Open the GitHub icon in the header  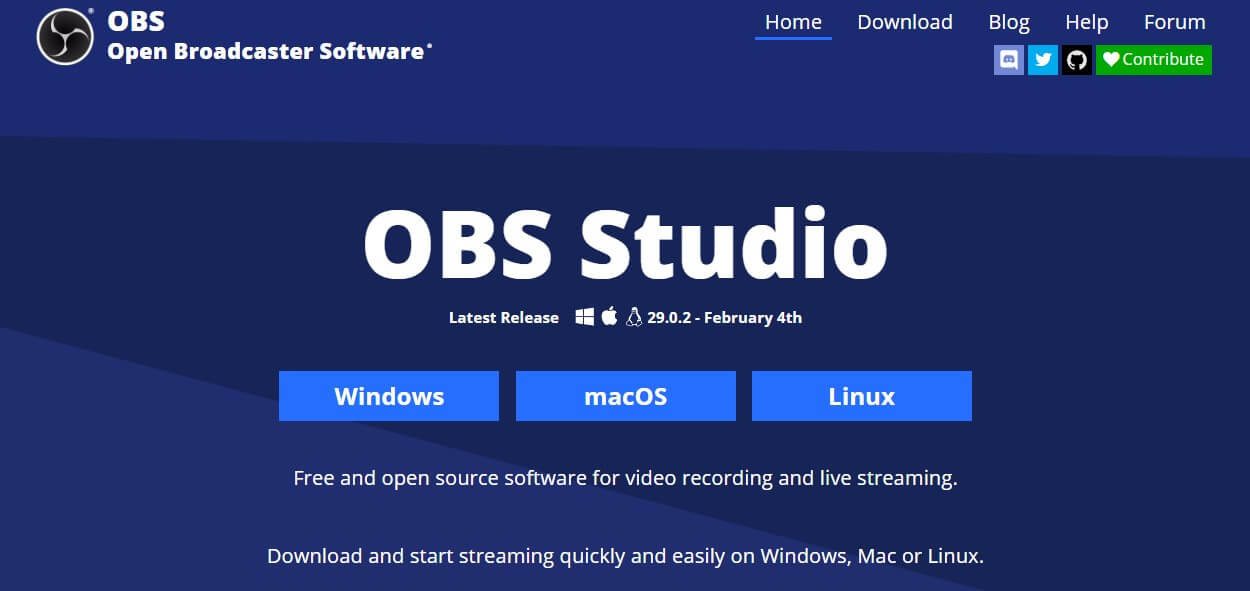pos(1077,60)
